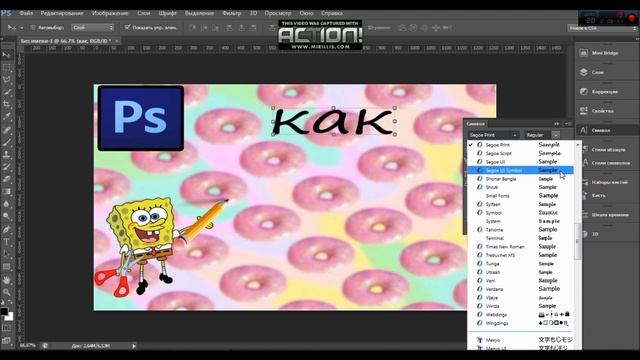This screenshot has height=360, width=640.
Task: Choose Wingdings font from list
Action: click(520, 323)
